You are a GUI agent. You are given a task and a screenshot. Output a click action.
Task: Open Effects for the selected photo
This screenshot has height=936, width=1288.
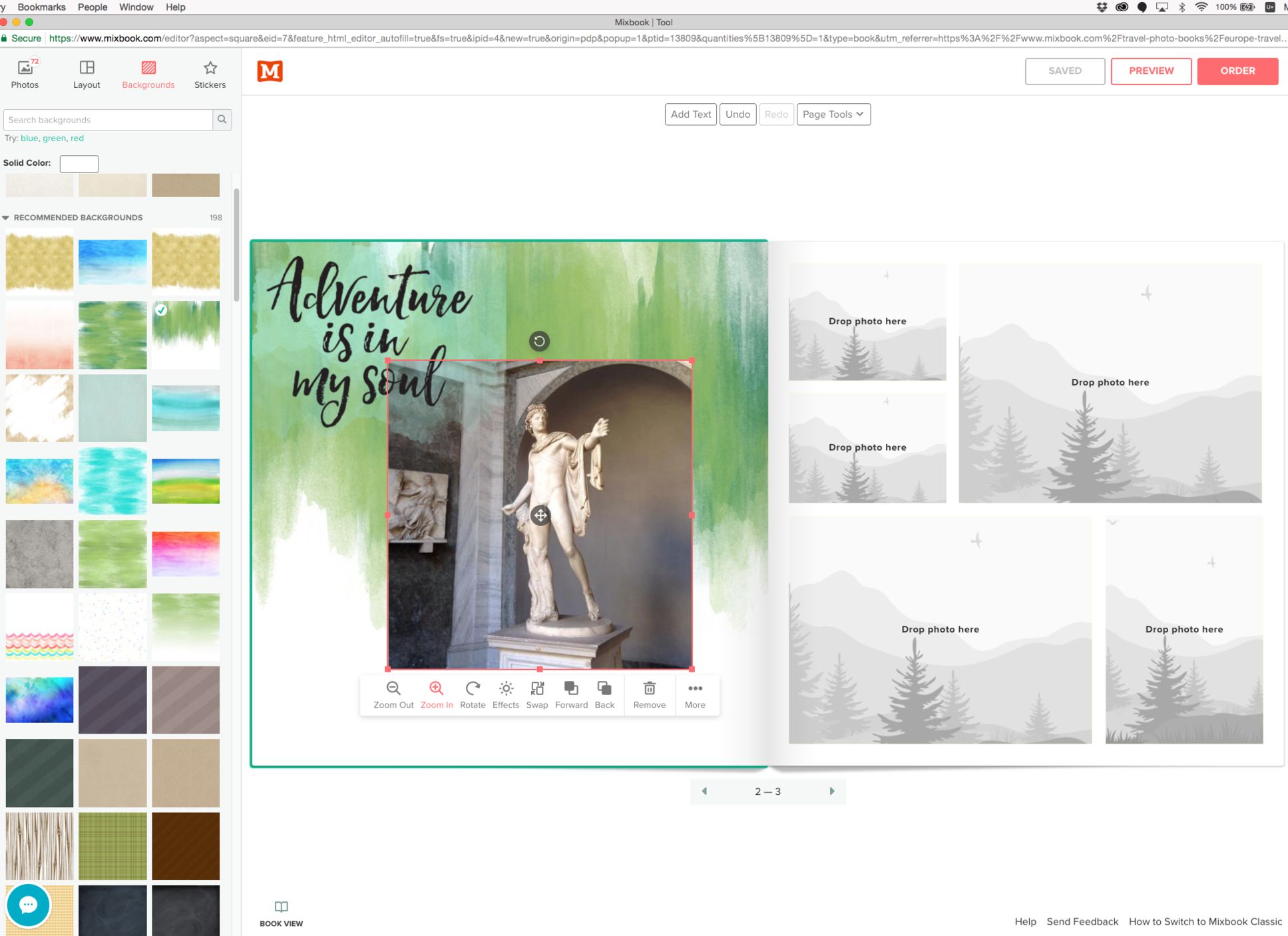pos(506,694)
